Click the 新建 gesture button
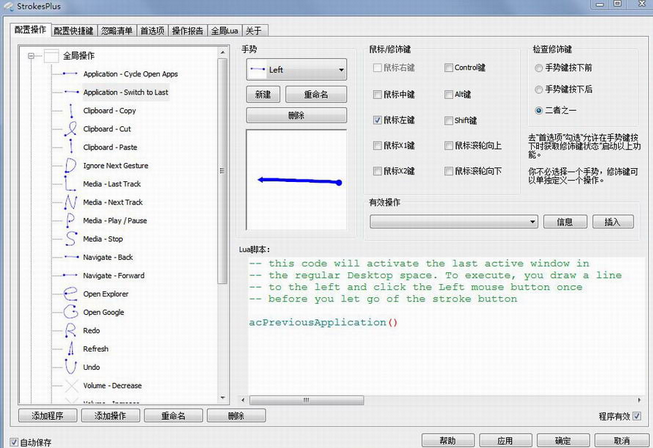Viewport: 653px width, 448px height. (263, 95)
